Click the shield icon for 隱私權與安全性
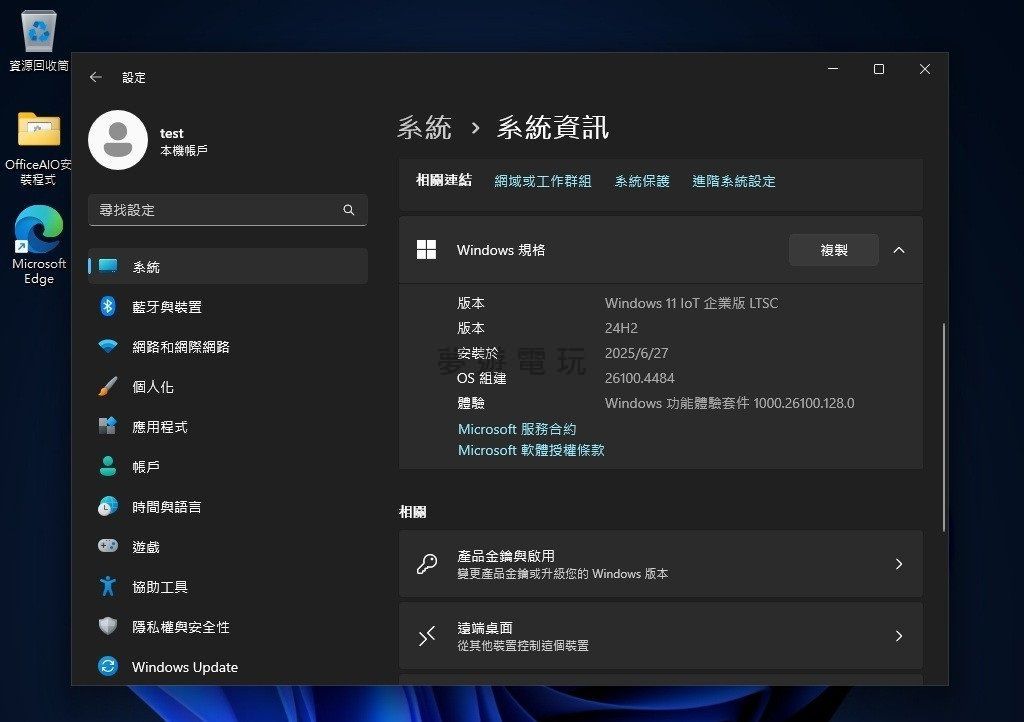This screenshot has height=722, width=1024. coord(108,626)
